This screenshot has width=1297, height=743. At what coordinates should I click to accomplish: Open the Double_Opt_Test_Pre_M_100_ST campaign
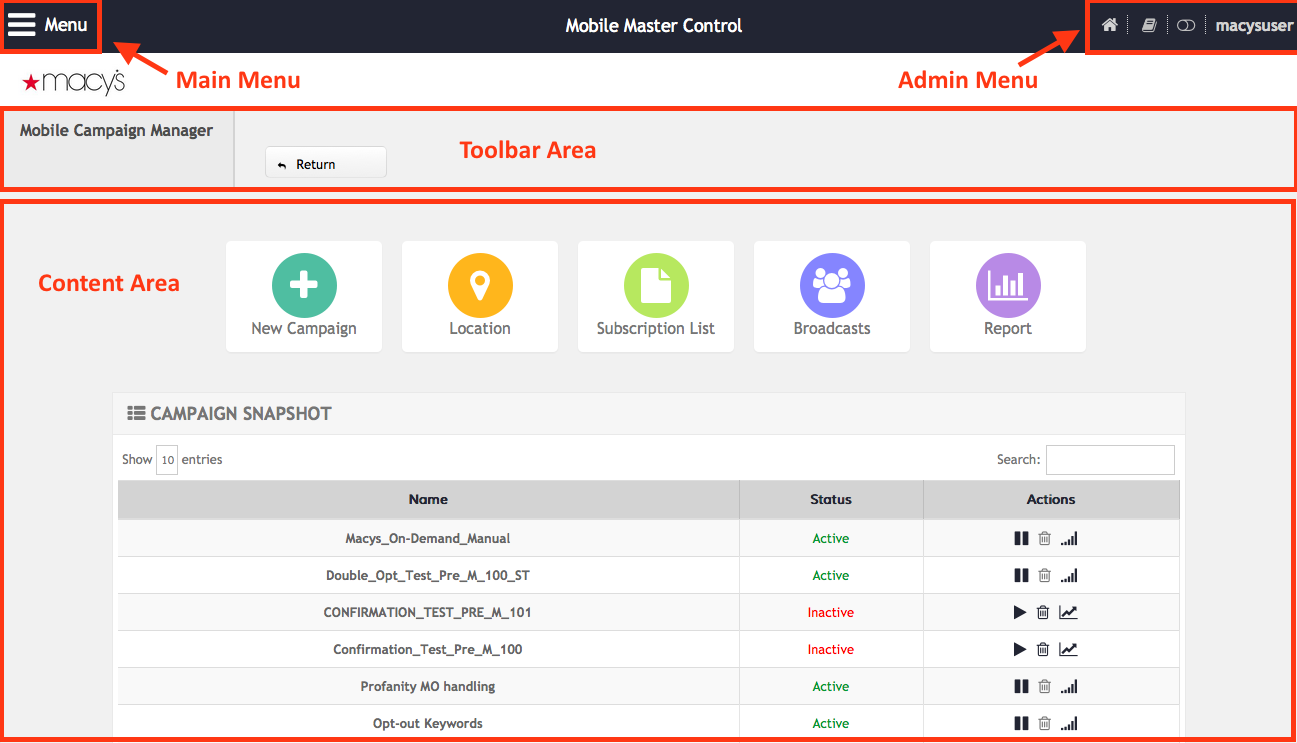tap(428, 576)
